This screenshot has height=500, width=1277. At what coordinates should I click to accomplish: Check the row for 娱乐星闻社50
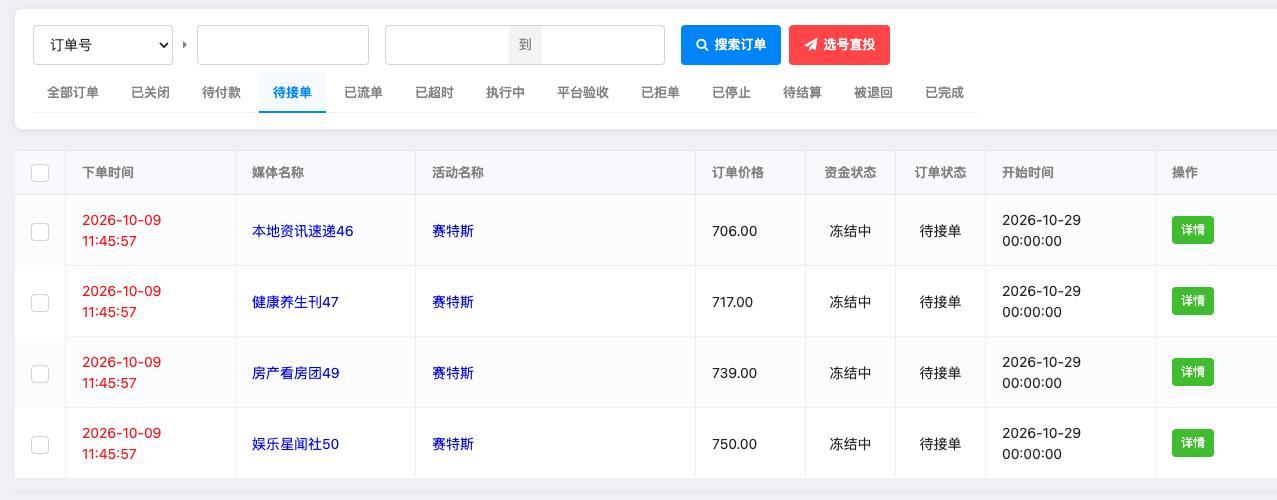(x=40, y=444)
